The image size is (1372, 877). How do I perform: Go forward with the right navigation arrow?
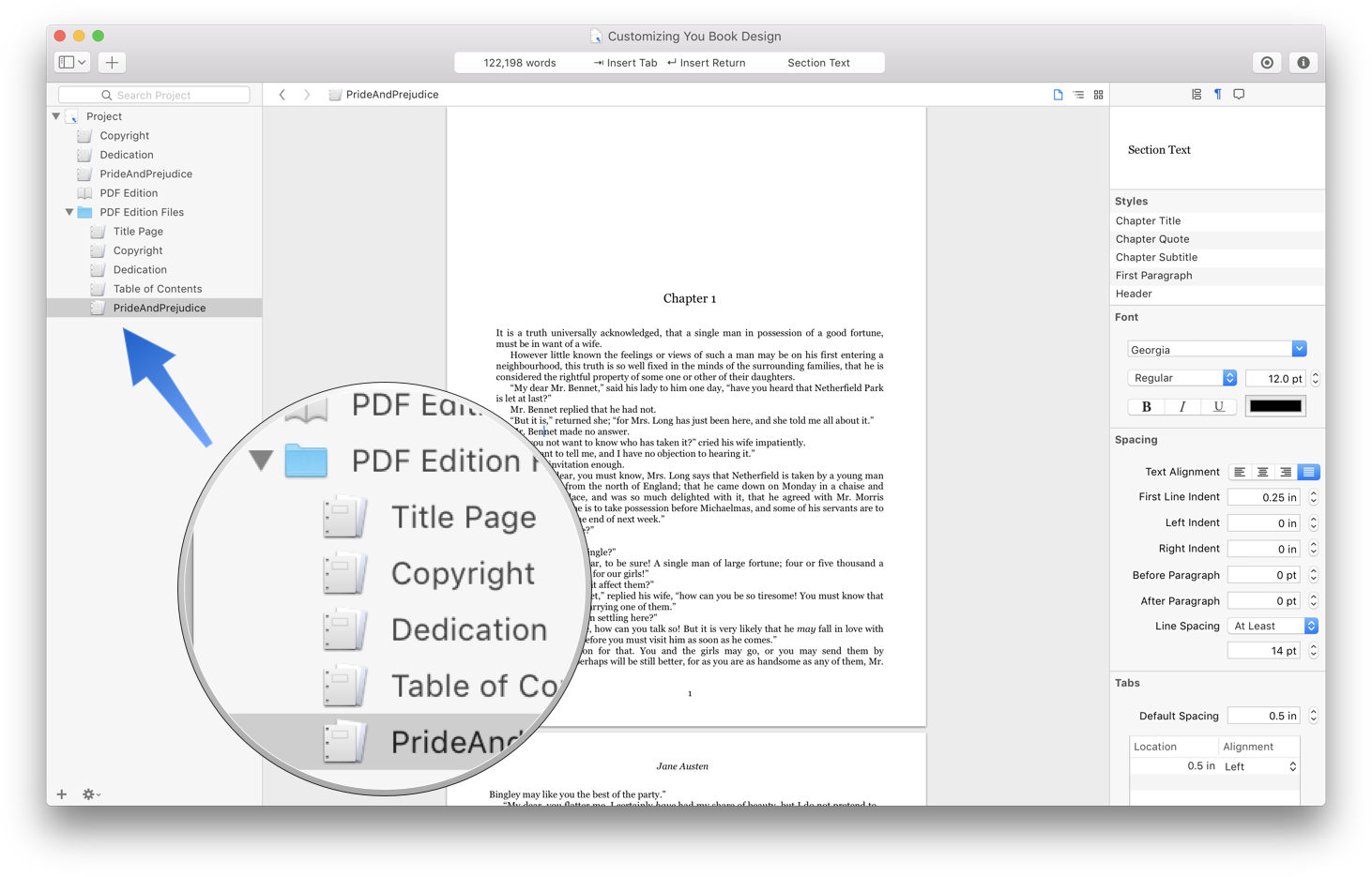306,95
